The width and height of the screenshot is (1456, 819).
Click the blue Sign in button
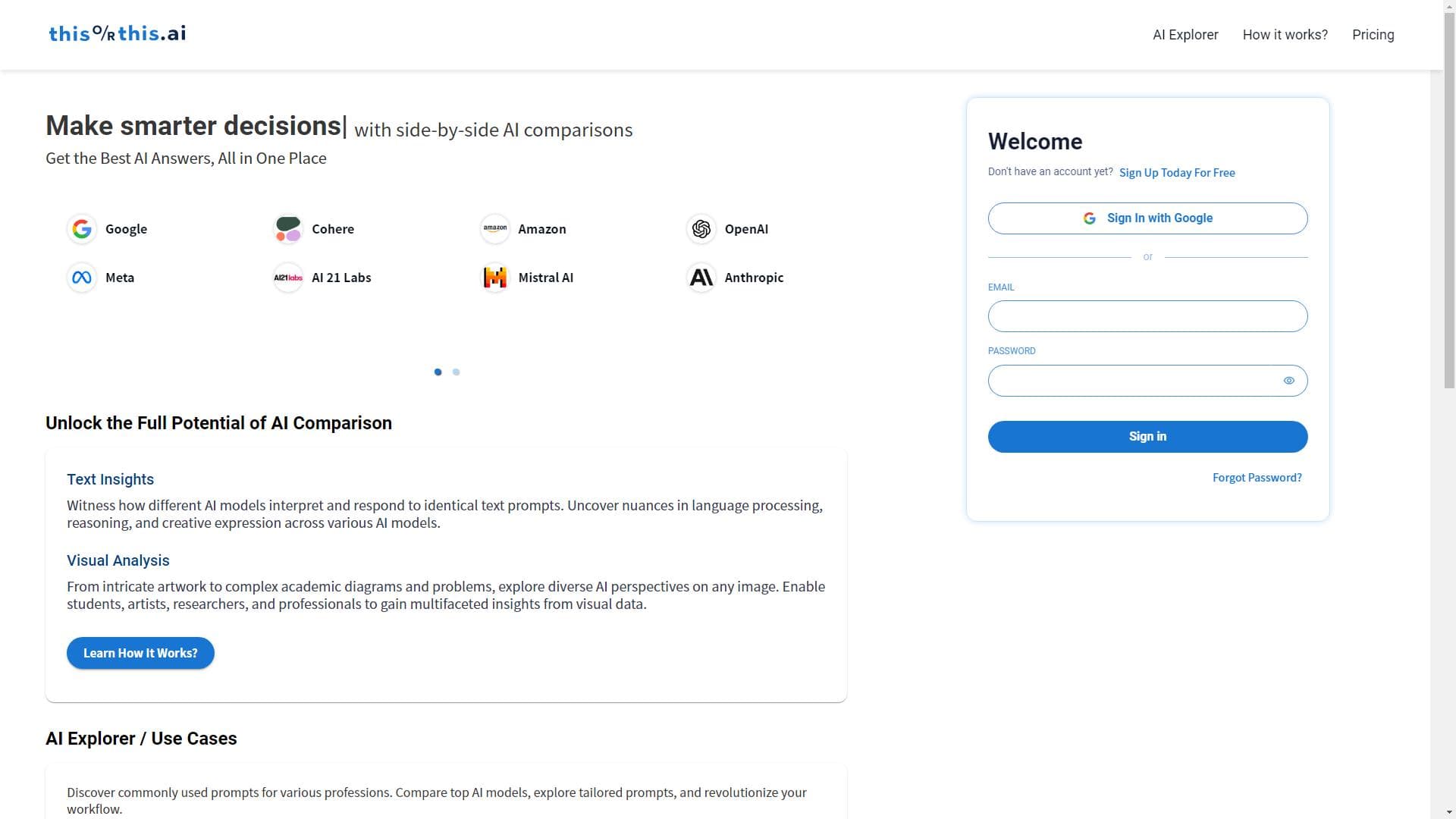[x=1147, y=437]
